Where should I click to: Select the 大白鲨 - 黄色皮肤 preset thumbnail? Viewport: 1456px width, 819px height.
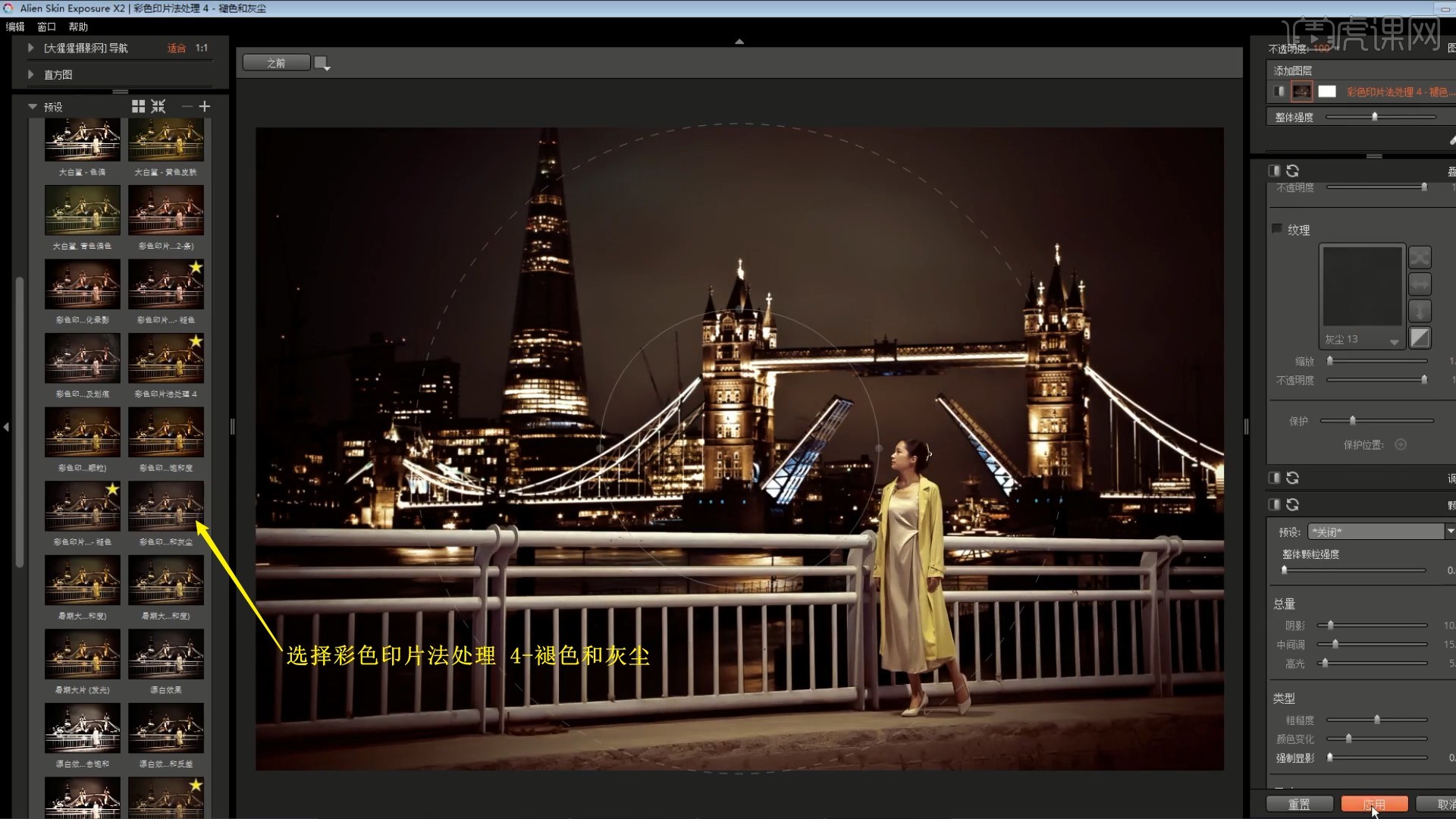[x=165, y=140]
